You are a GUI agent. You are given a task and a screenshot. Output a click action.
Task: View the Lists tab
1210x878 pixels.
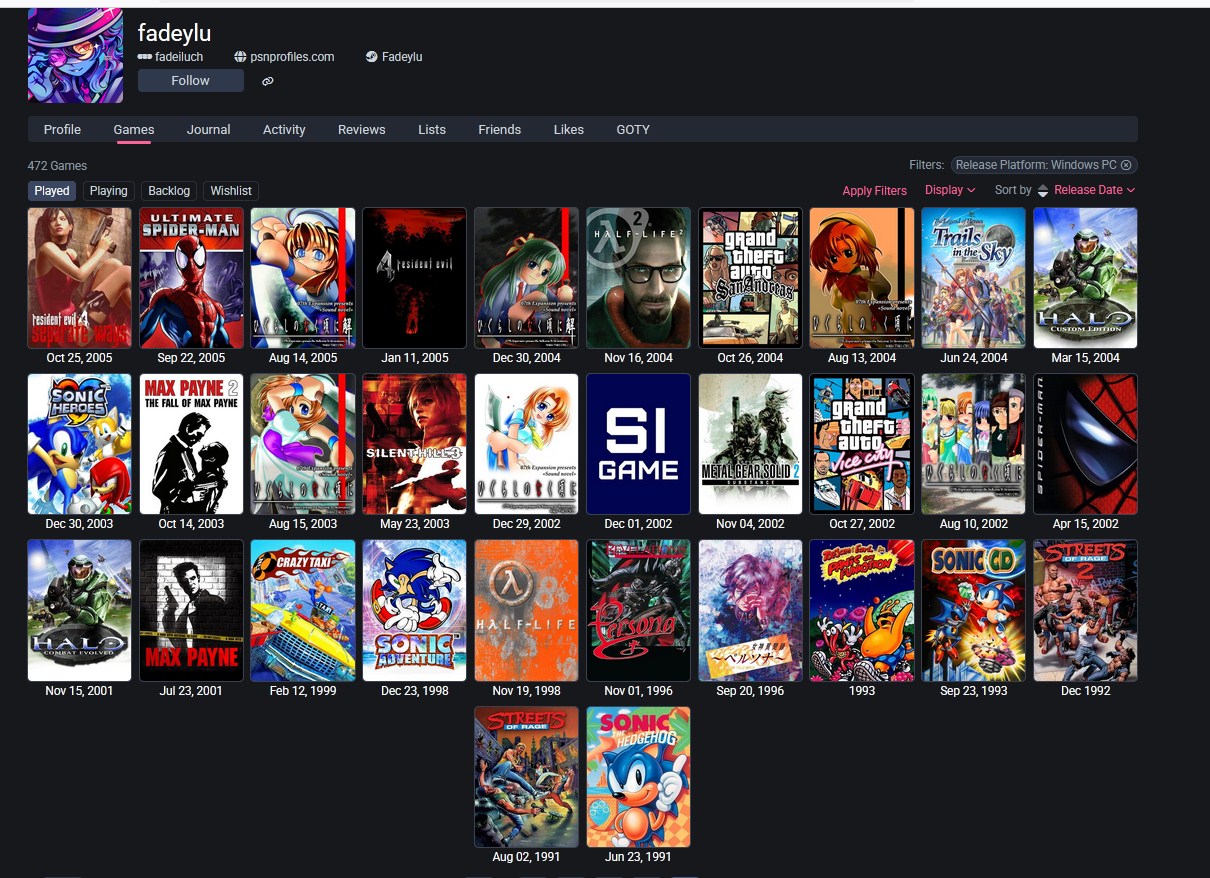pos(432,129)
